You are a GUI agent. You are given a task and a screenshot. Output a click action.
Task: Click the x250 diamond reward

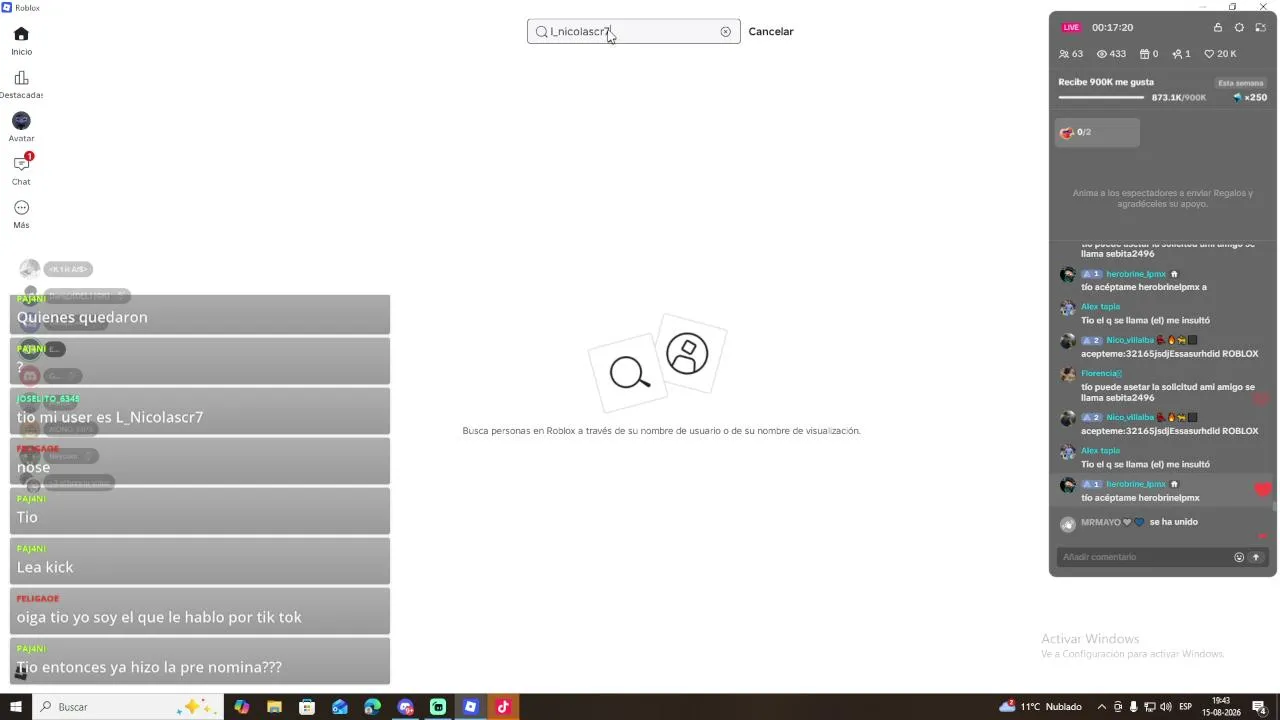pyautogui.click(x=1250, y=98)
